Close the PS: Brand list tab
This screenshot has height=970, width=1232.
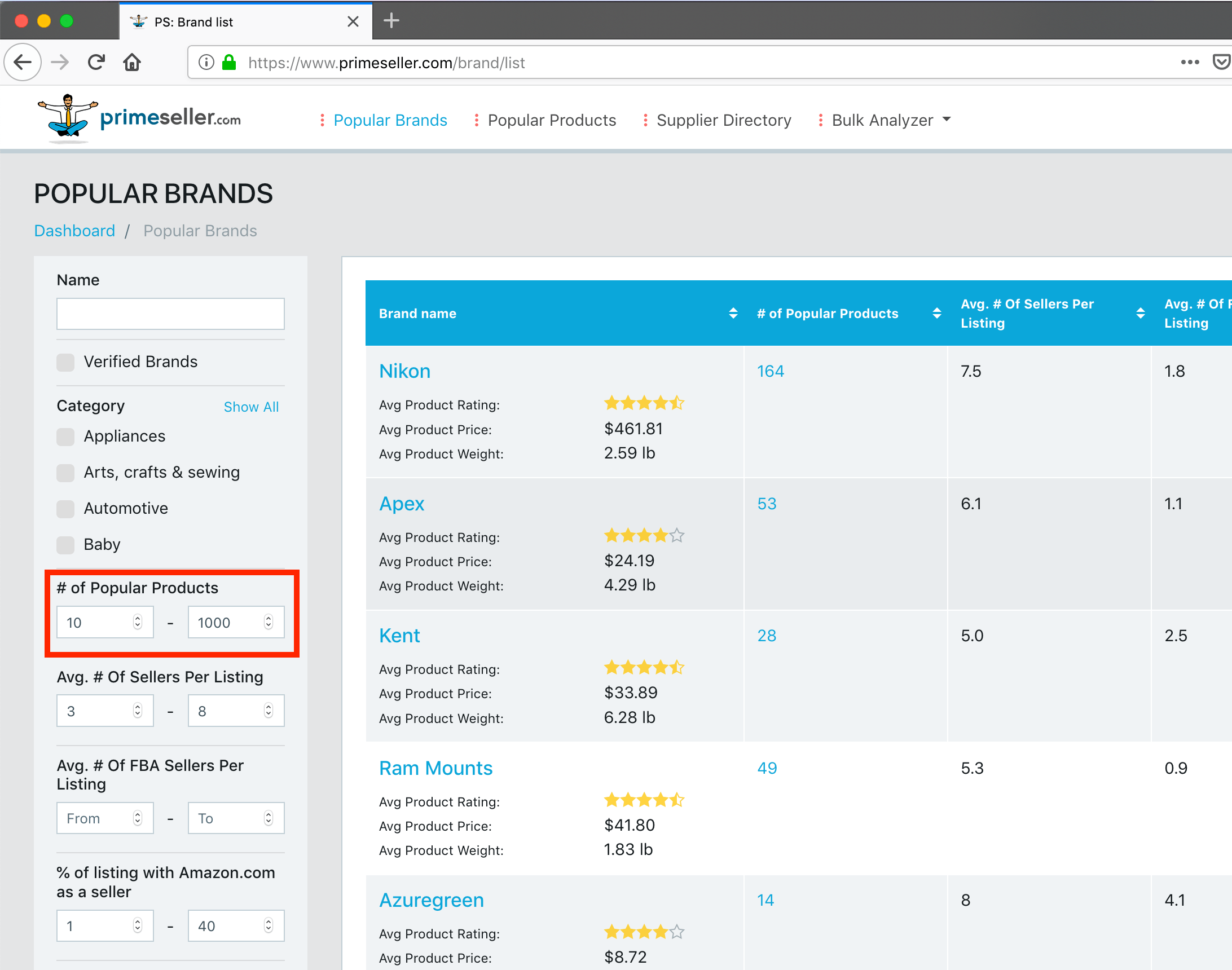(353, 21)
